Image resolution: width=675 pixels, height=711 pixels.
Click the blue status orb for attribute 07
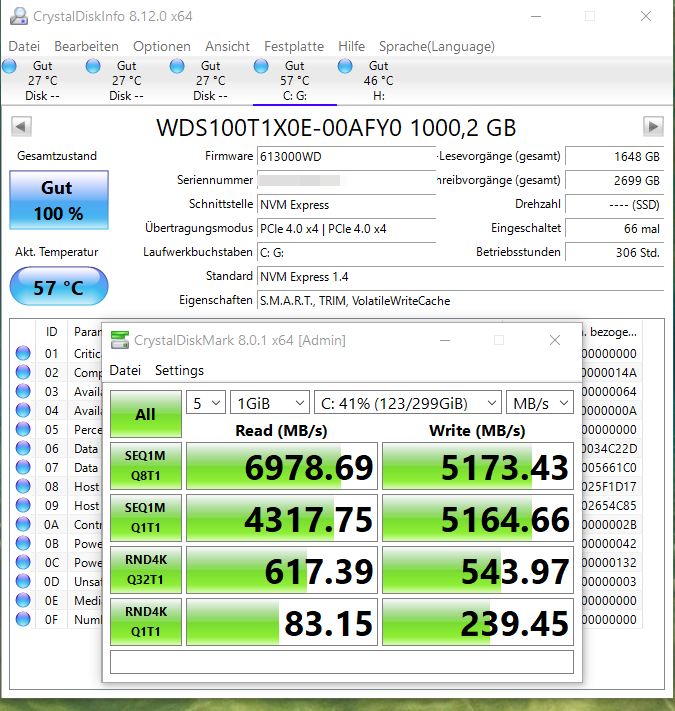click(23, 468)
